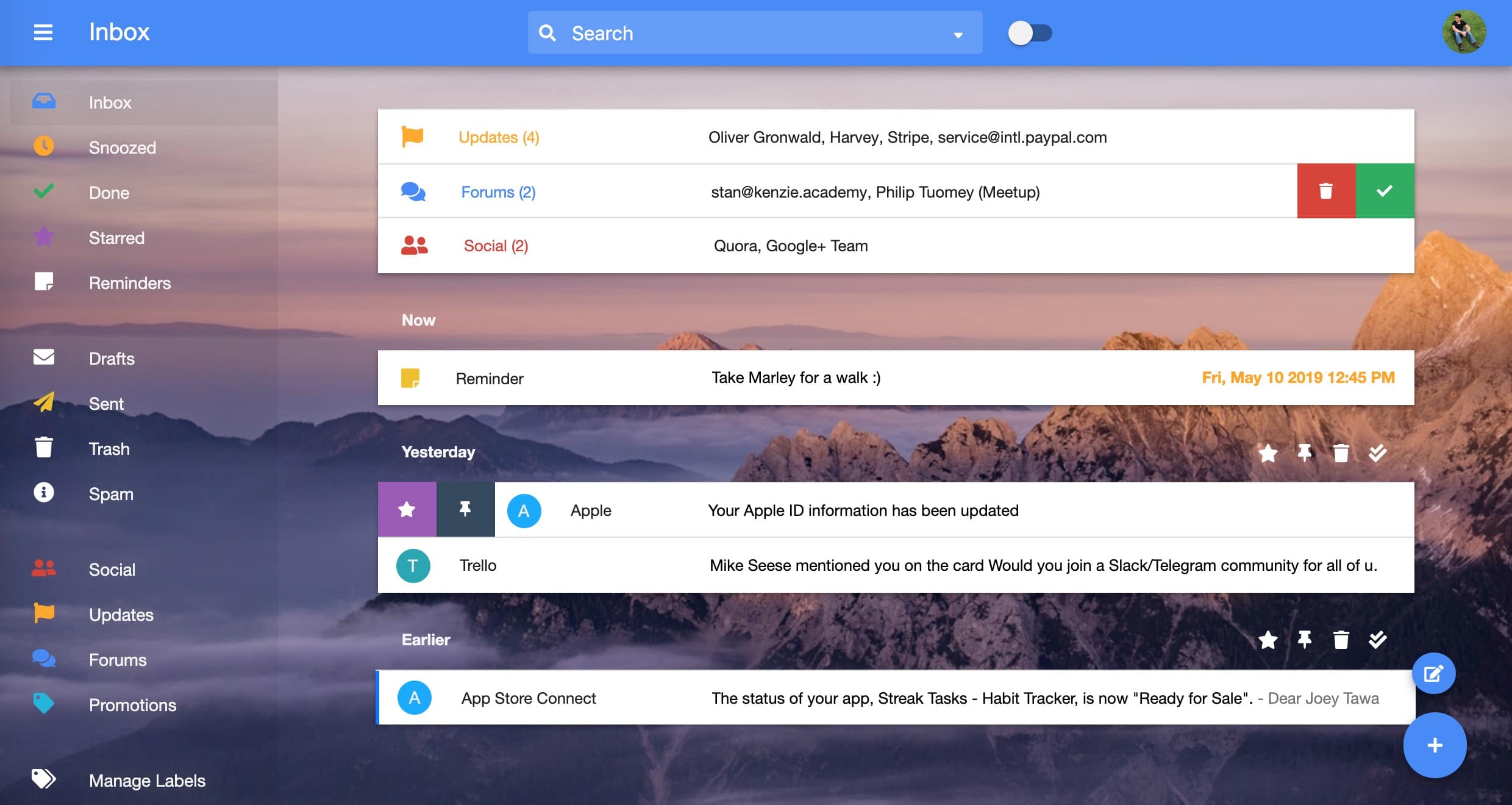Pin the Apple email using dark pin button

(465, 509)
